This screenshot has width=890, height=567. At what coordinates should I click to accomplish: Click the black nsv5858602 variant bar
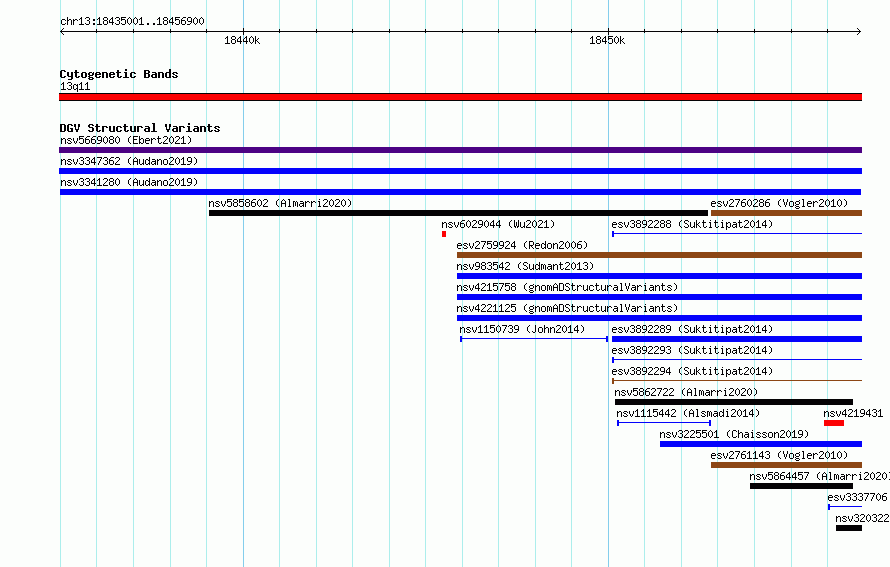tap(458, 213)
